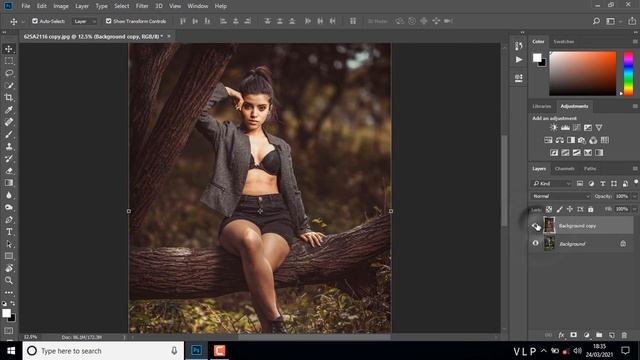Select the Horizontal Type tool

pyautogui.click(x=9, y=232)
